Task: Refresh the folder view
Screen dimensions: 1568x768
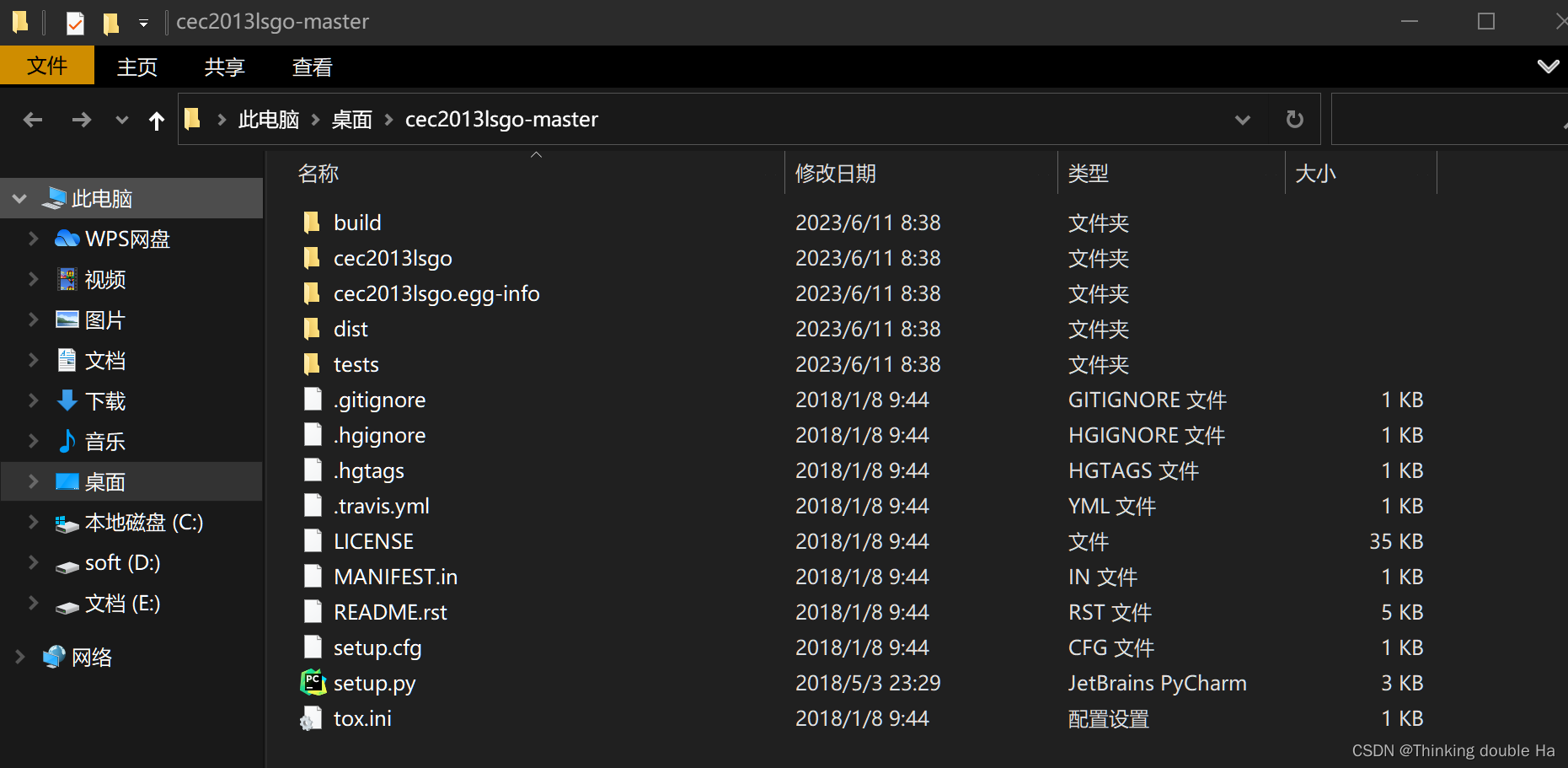Action: click(1293, 119)
